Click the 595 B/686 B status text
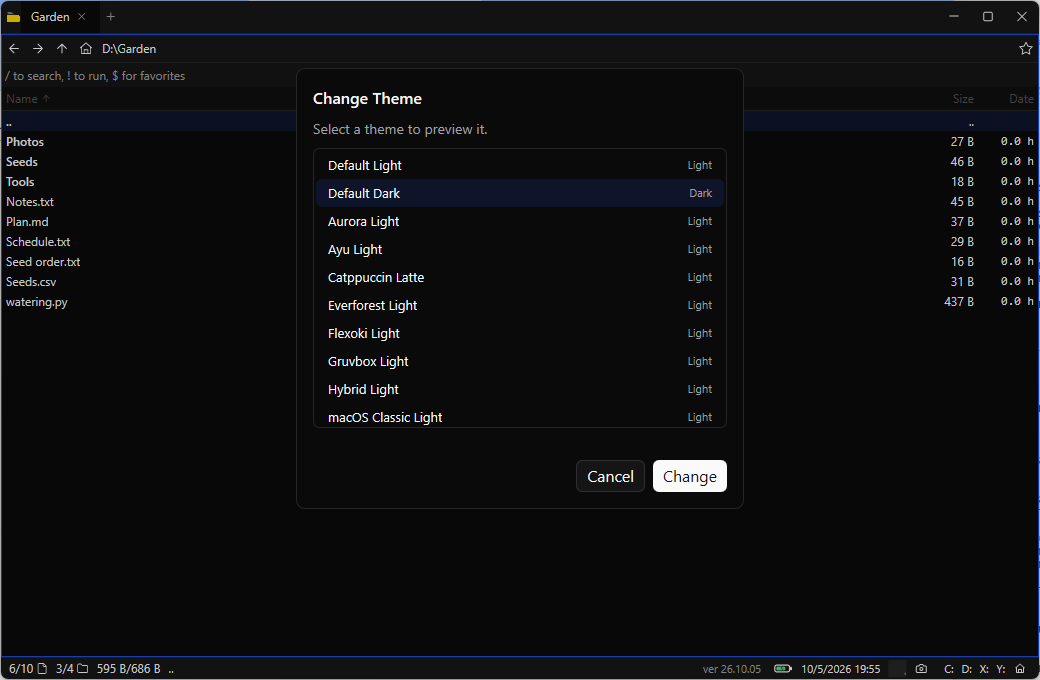Viewport: 1040px width, 680px height. point(129,669)
